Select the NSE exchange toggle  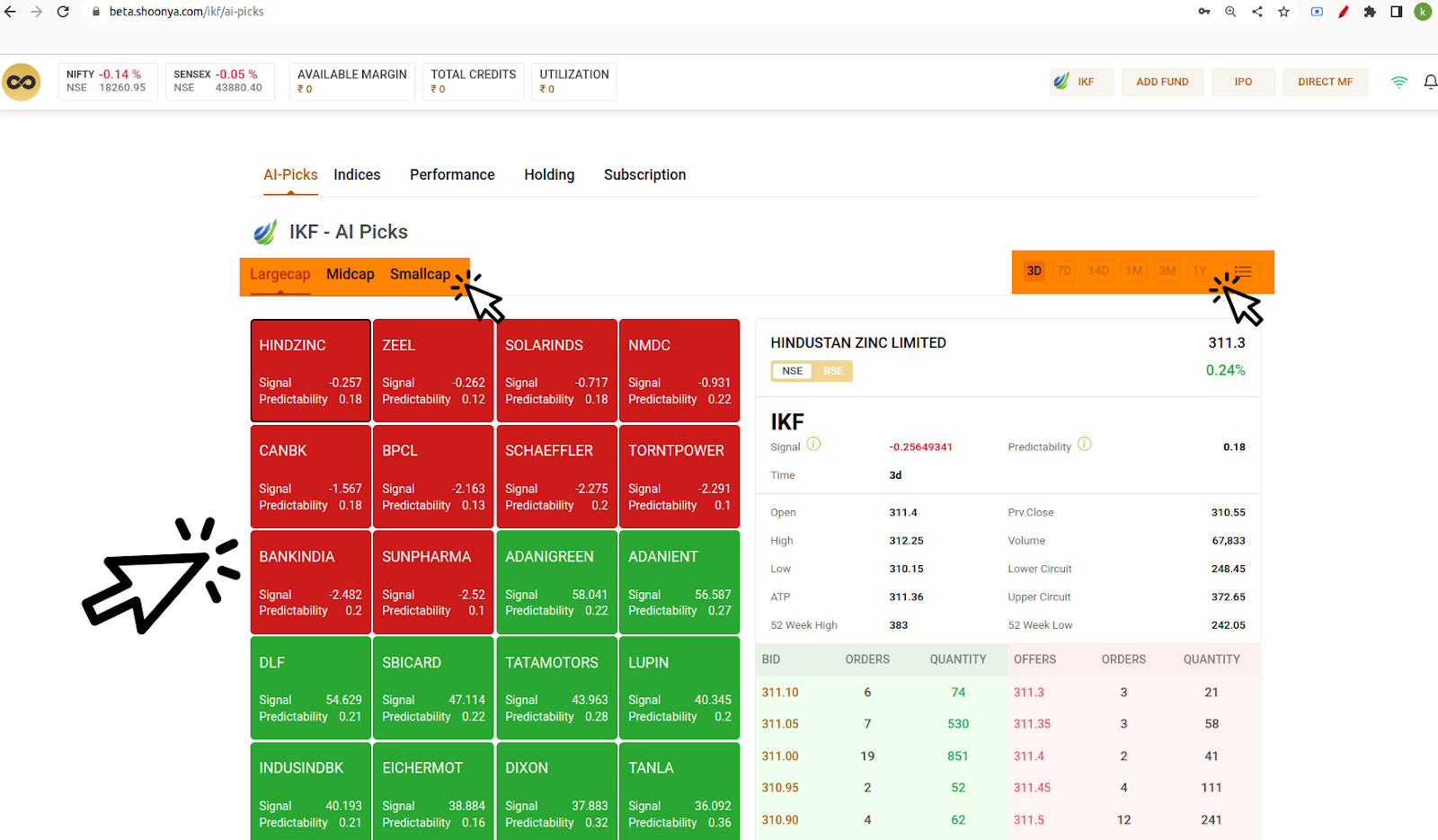point(792,371)
